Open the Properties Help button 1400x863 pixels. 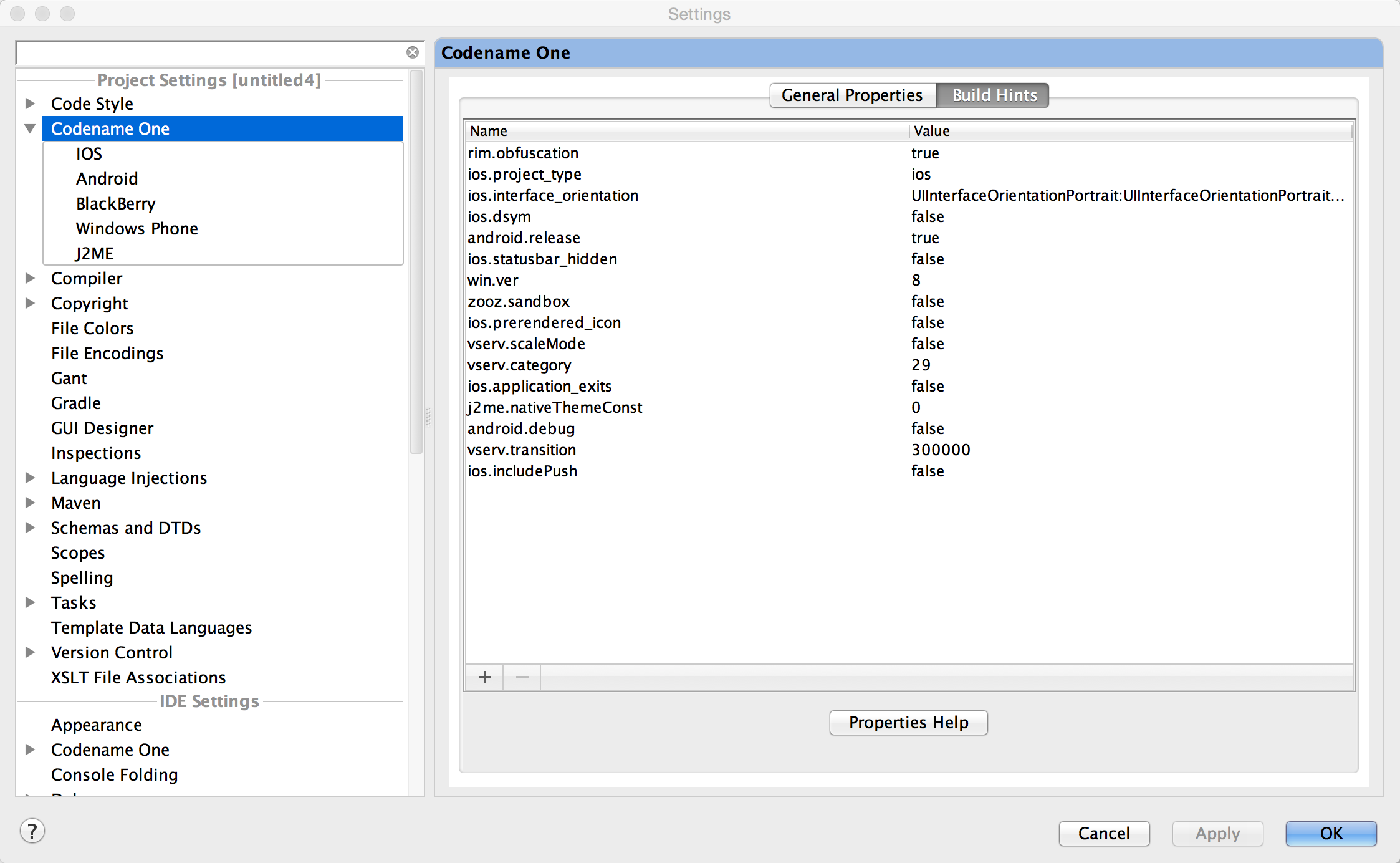(909, 723)
